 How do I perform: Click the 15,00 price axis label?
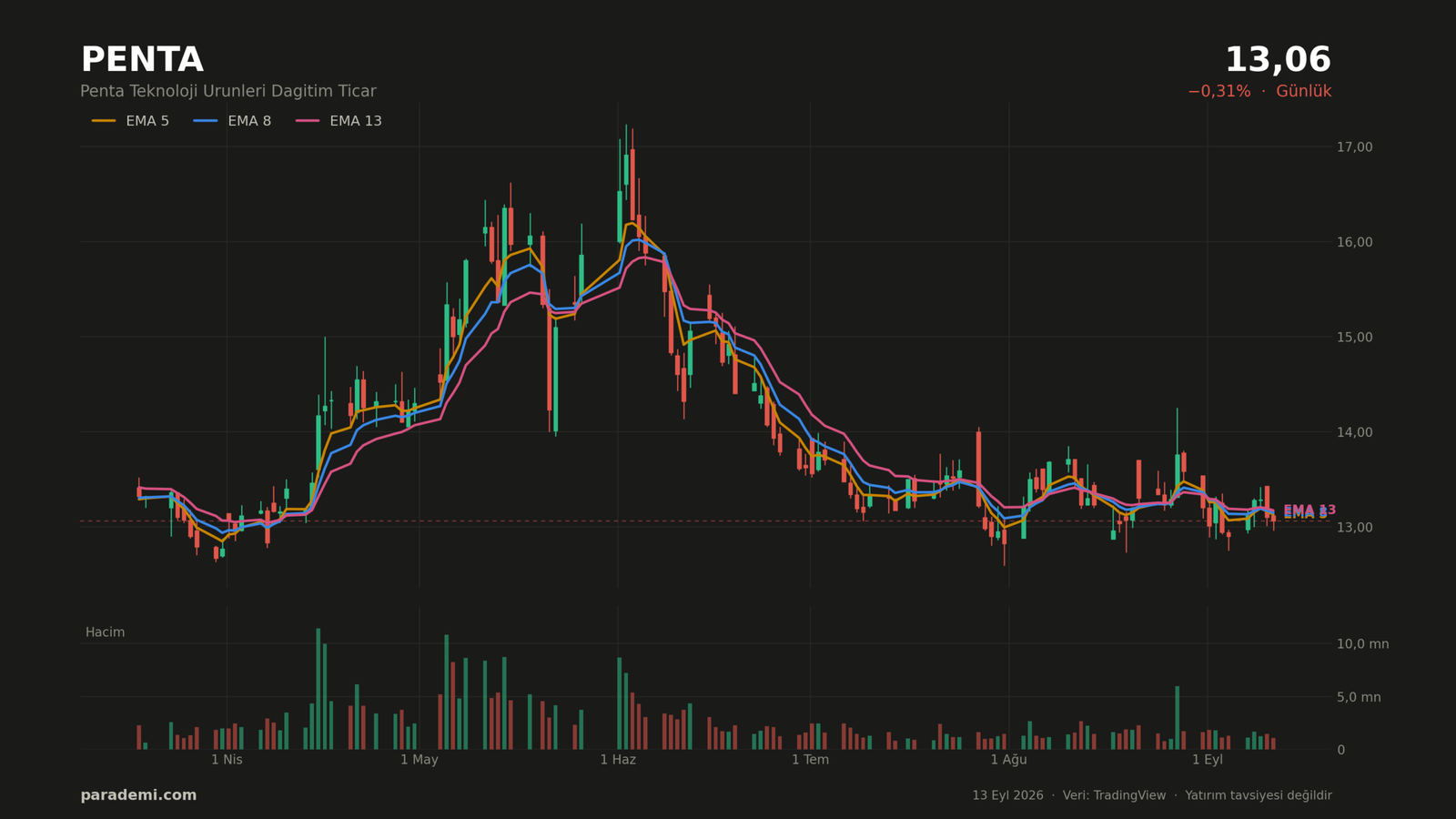pyautogui.click(x=1354, y=337)
